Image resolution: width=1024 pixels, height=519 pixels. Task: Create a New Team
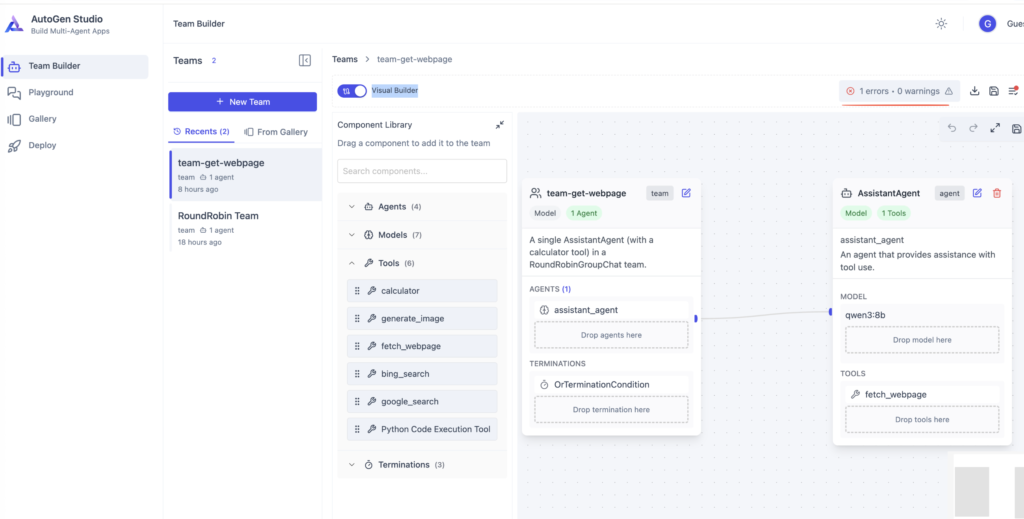242,102
